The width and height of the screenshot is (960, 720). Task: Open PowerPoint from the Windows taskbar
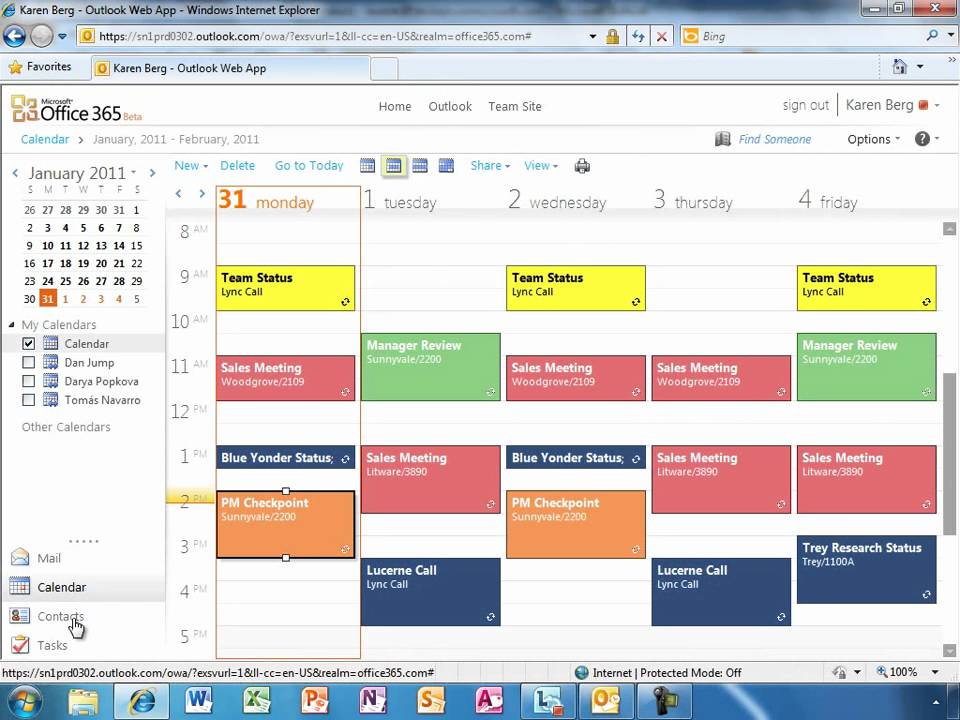coord(315,701)
